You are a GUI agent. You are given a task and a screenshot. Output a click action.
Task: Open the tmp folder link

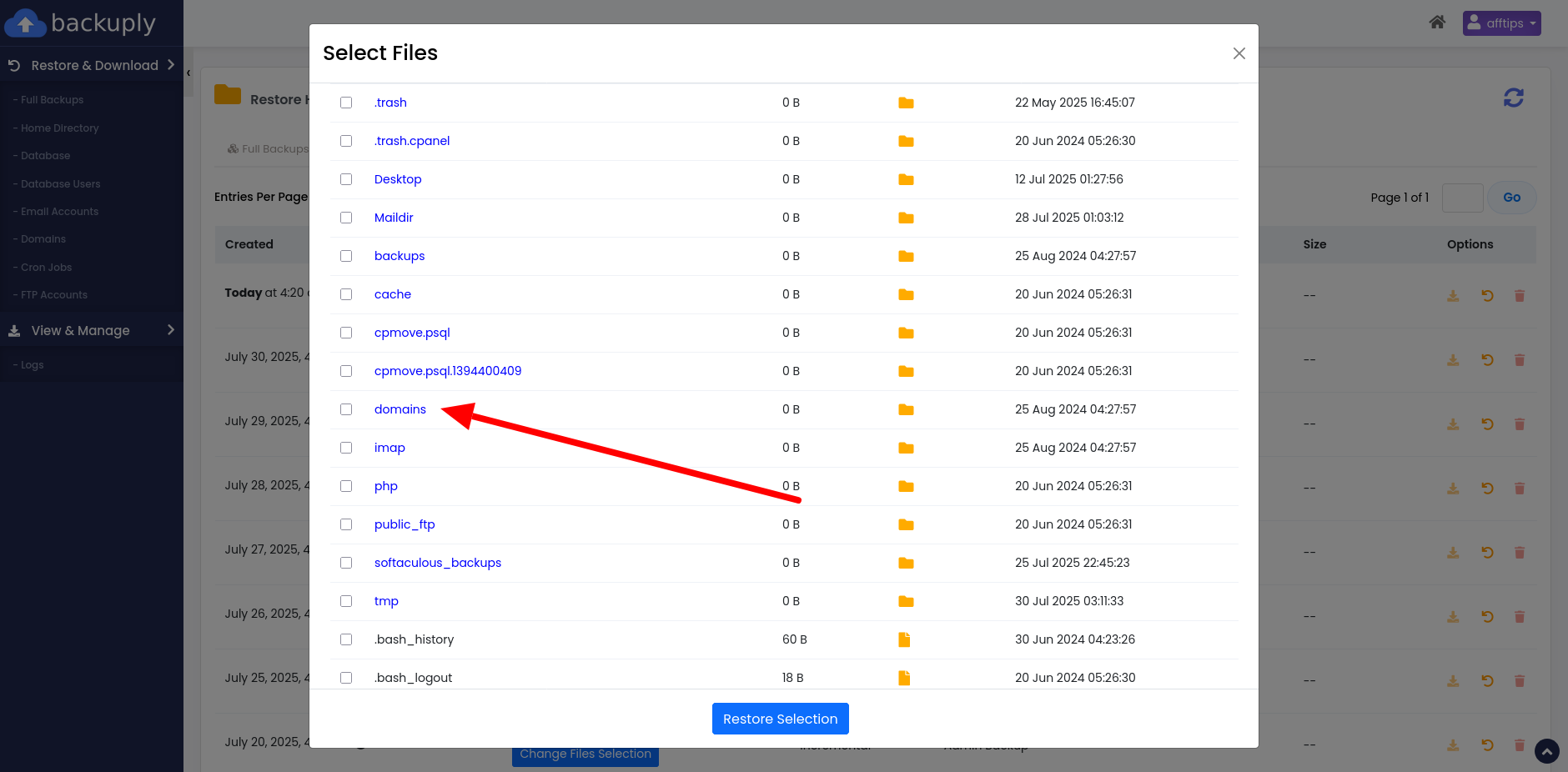click(x=386, y=601)
